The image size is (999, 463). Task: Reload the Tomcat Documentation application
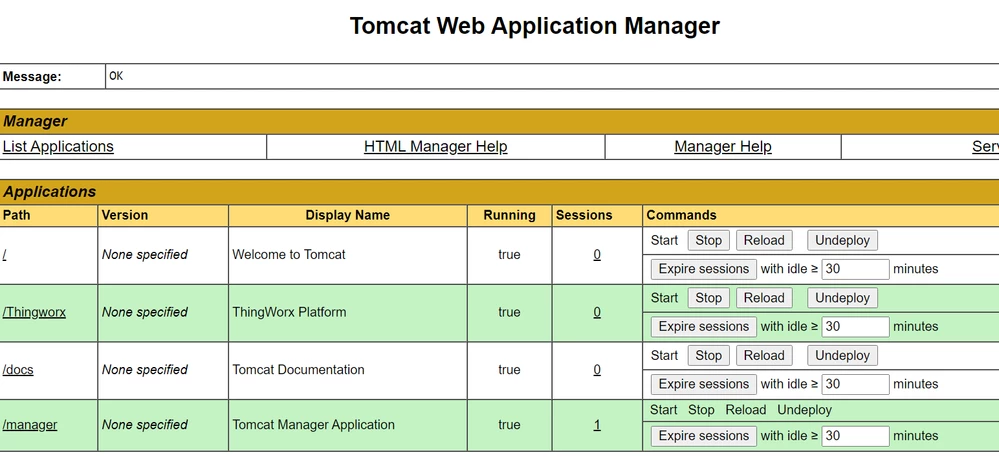[x=764, y=355]
